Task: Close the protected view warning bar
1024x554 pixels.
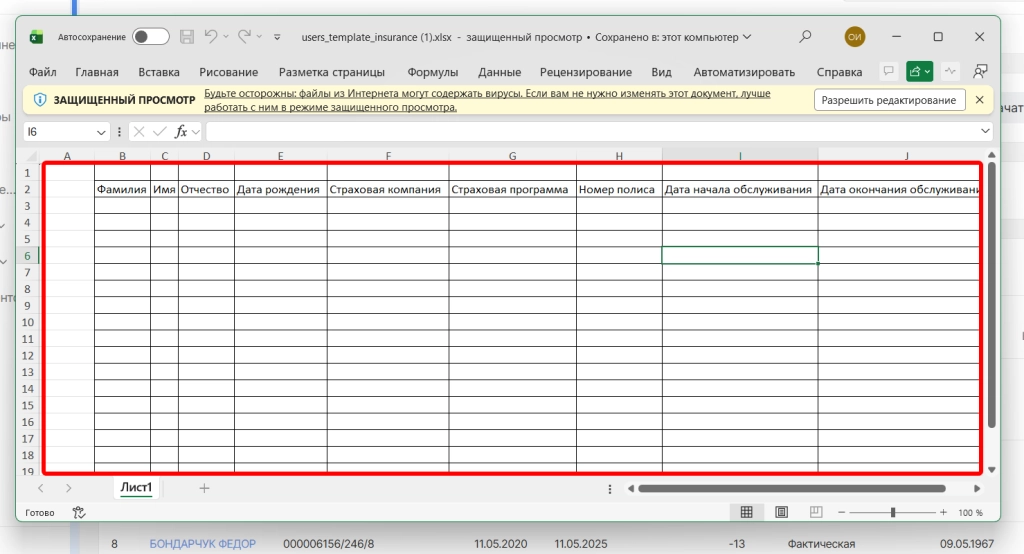Action: click(x=979, y=100)
